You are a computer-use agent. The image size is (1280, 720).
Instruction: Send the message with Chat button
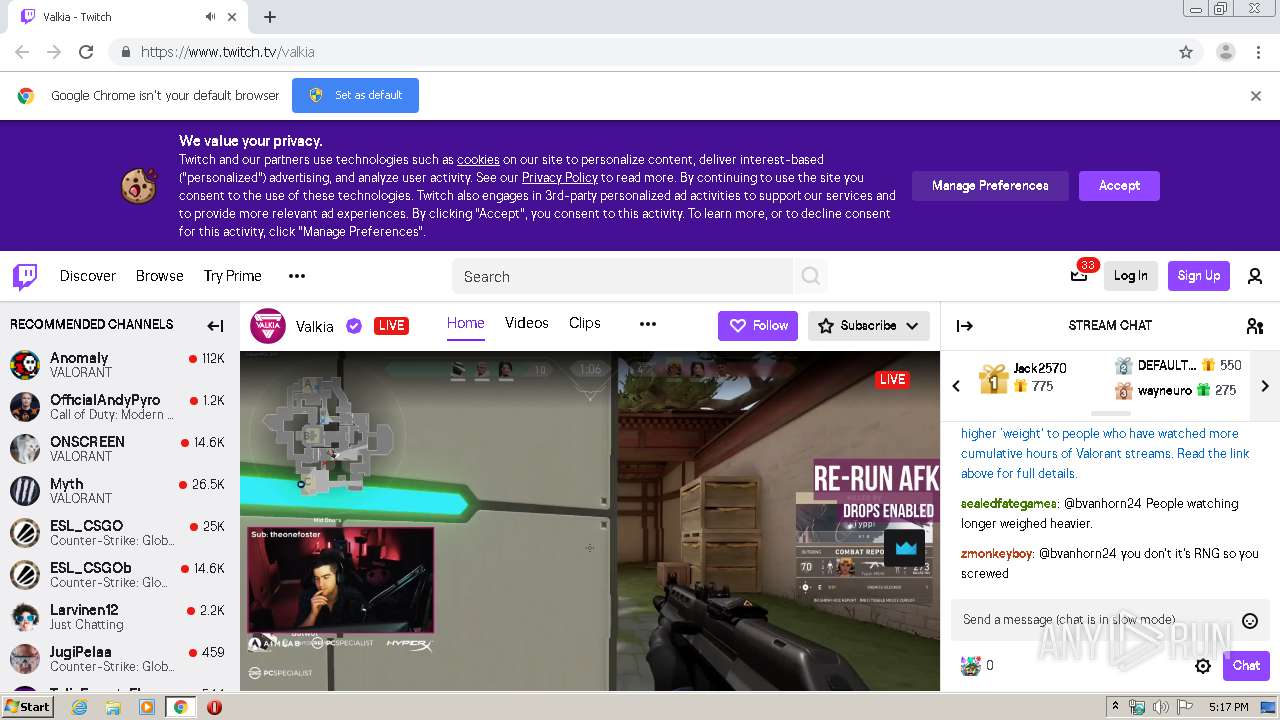(x=1246, y=666)
